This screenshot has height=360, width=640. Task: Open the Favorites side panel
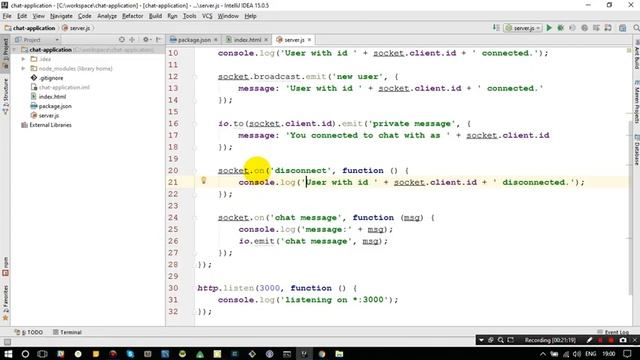5,302
